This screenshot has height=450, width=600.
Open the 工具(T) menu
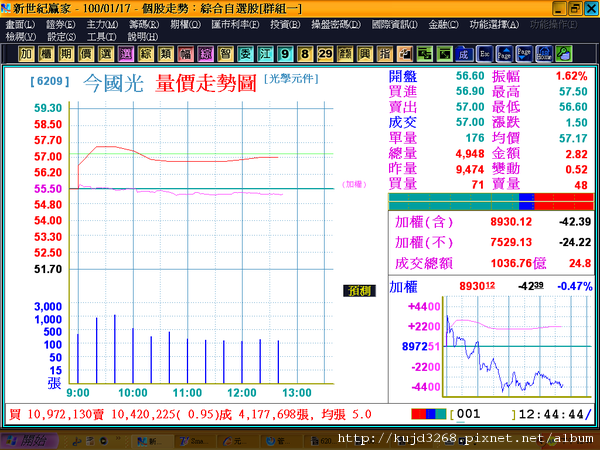[x=101, y=37]
